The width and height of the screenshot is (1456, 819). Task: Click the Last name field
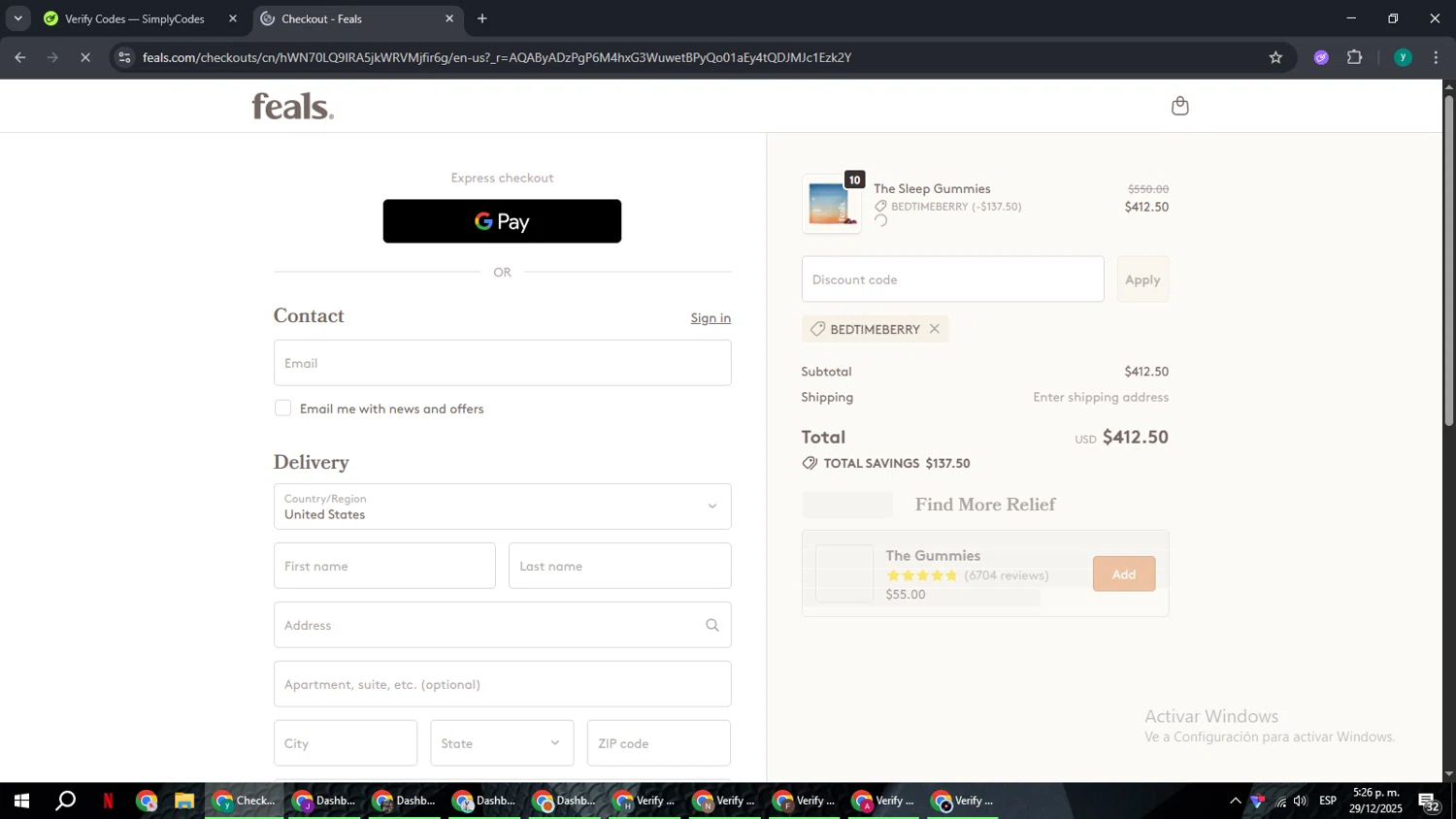coord(619,566)
